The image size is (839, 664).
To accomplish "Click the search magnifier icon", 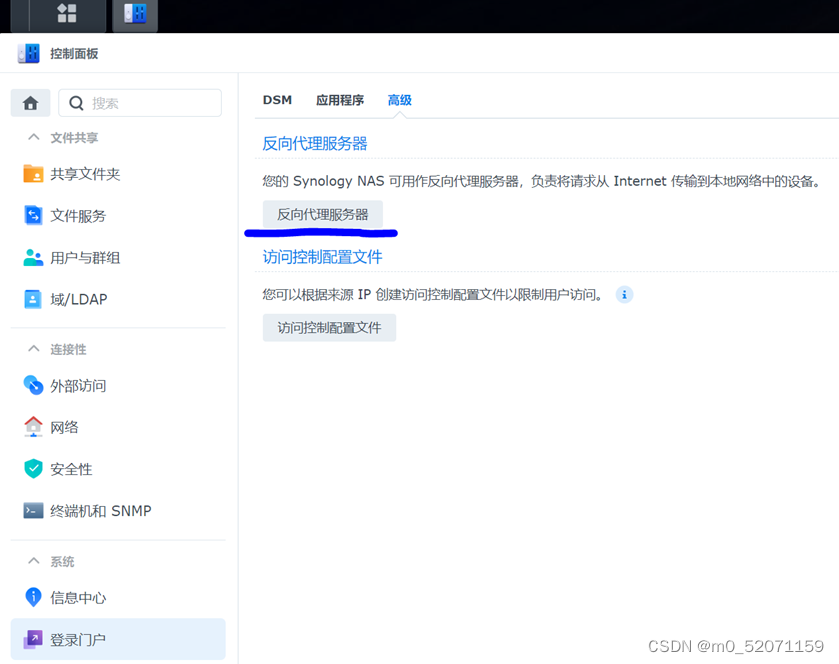I will pyautogui.click(x=77, y=103).
